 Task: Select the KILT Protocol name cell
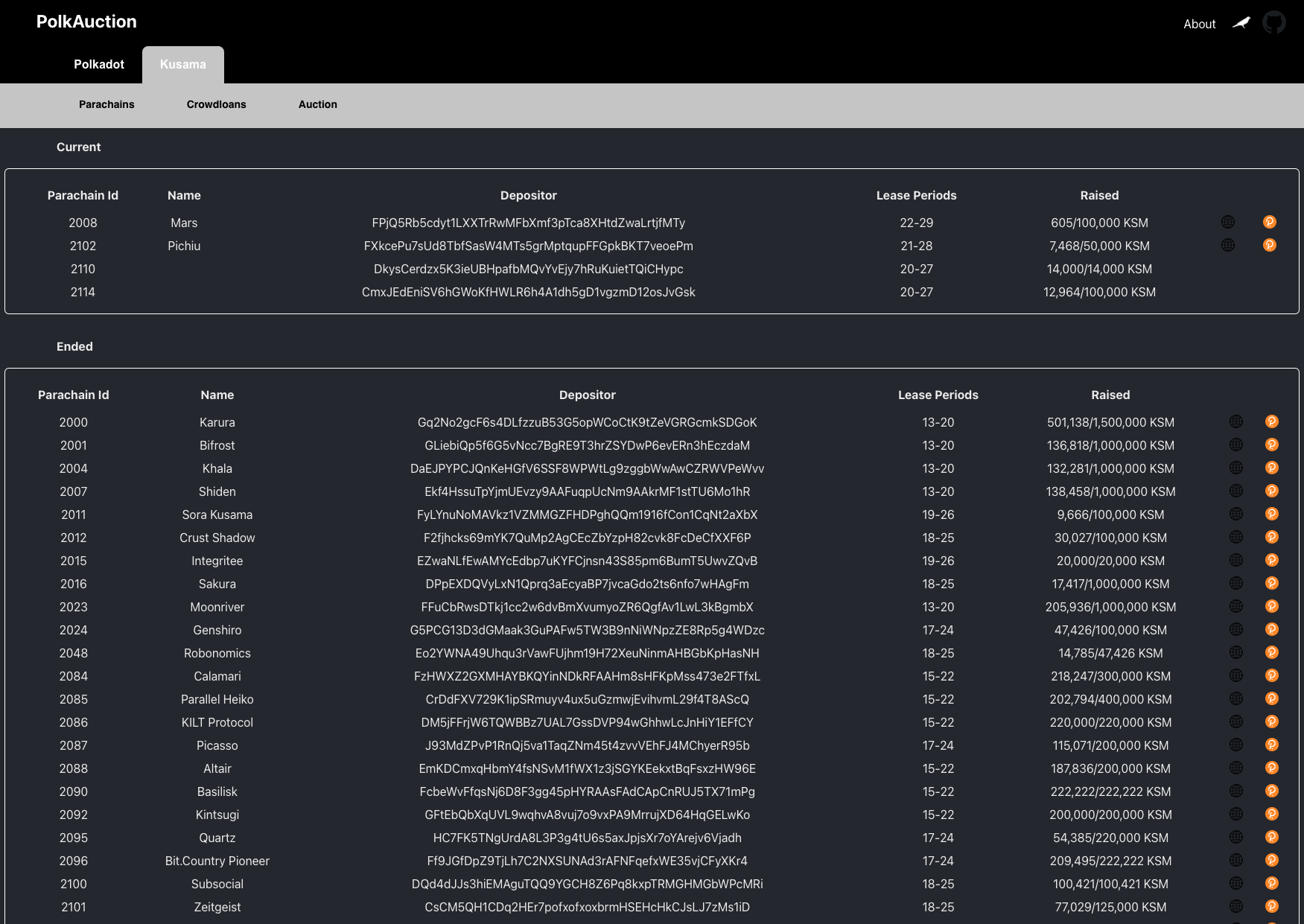click(217, 722)
